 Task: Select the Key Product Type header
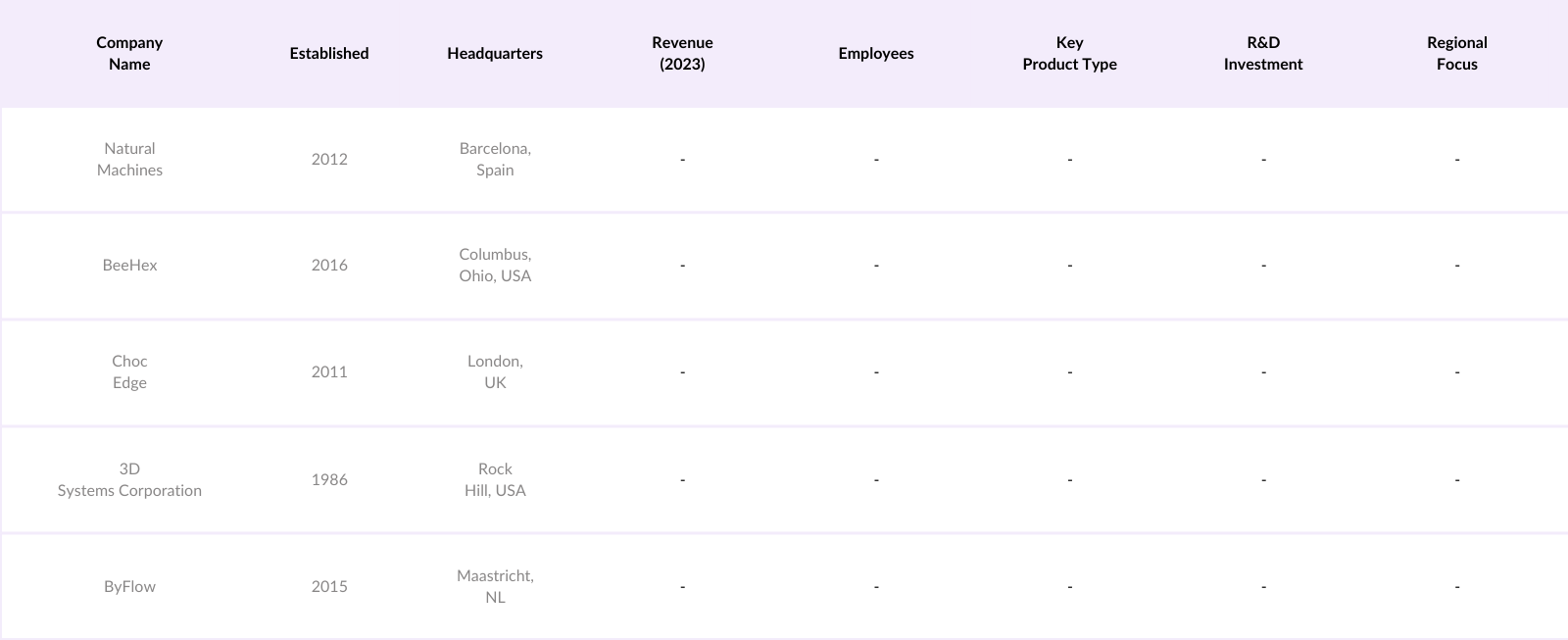[x=1069, y=53]
